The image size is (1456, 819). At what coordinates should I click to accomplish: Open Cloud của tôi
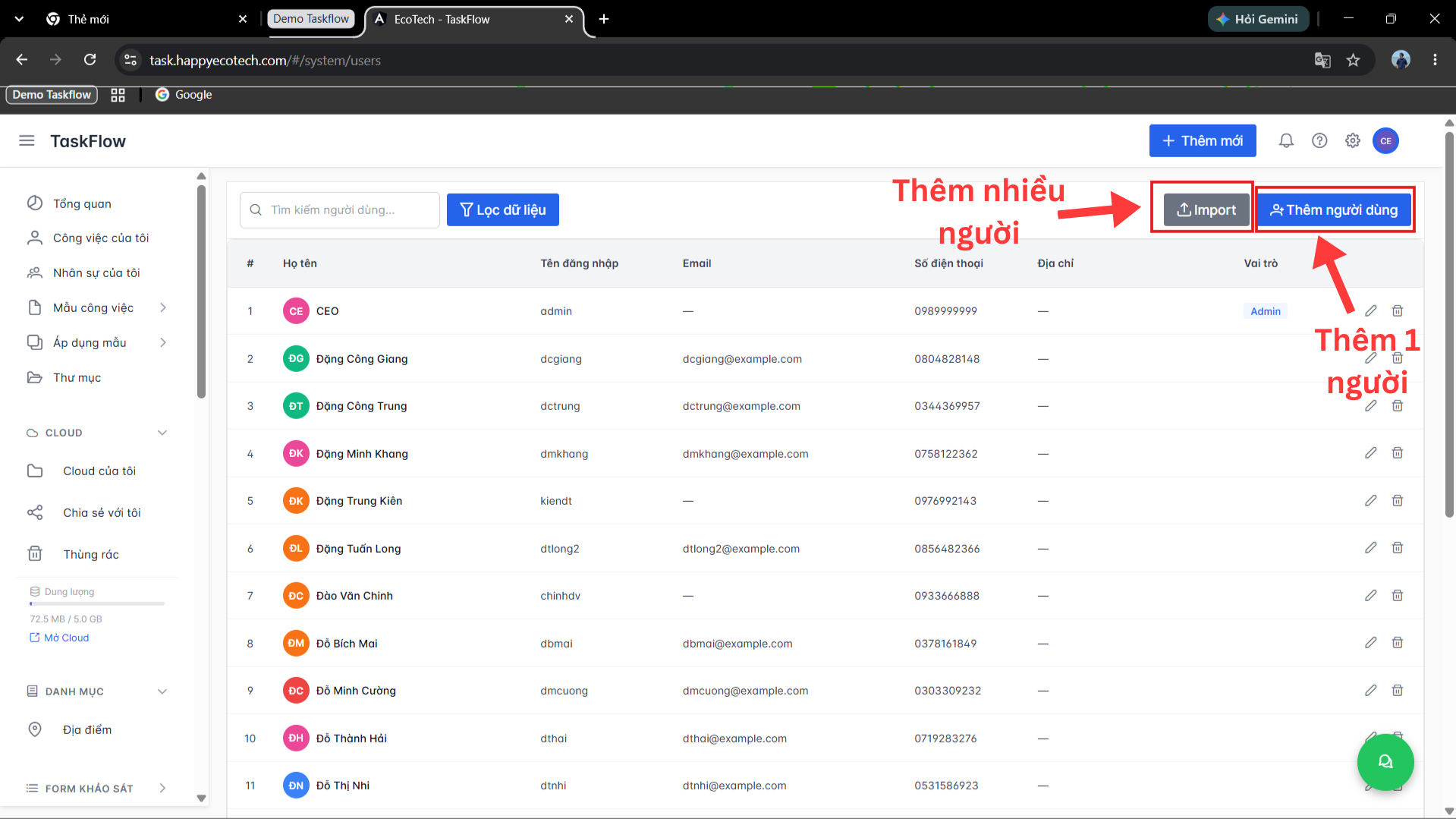point(99,471)
